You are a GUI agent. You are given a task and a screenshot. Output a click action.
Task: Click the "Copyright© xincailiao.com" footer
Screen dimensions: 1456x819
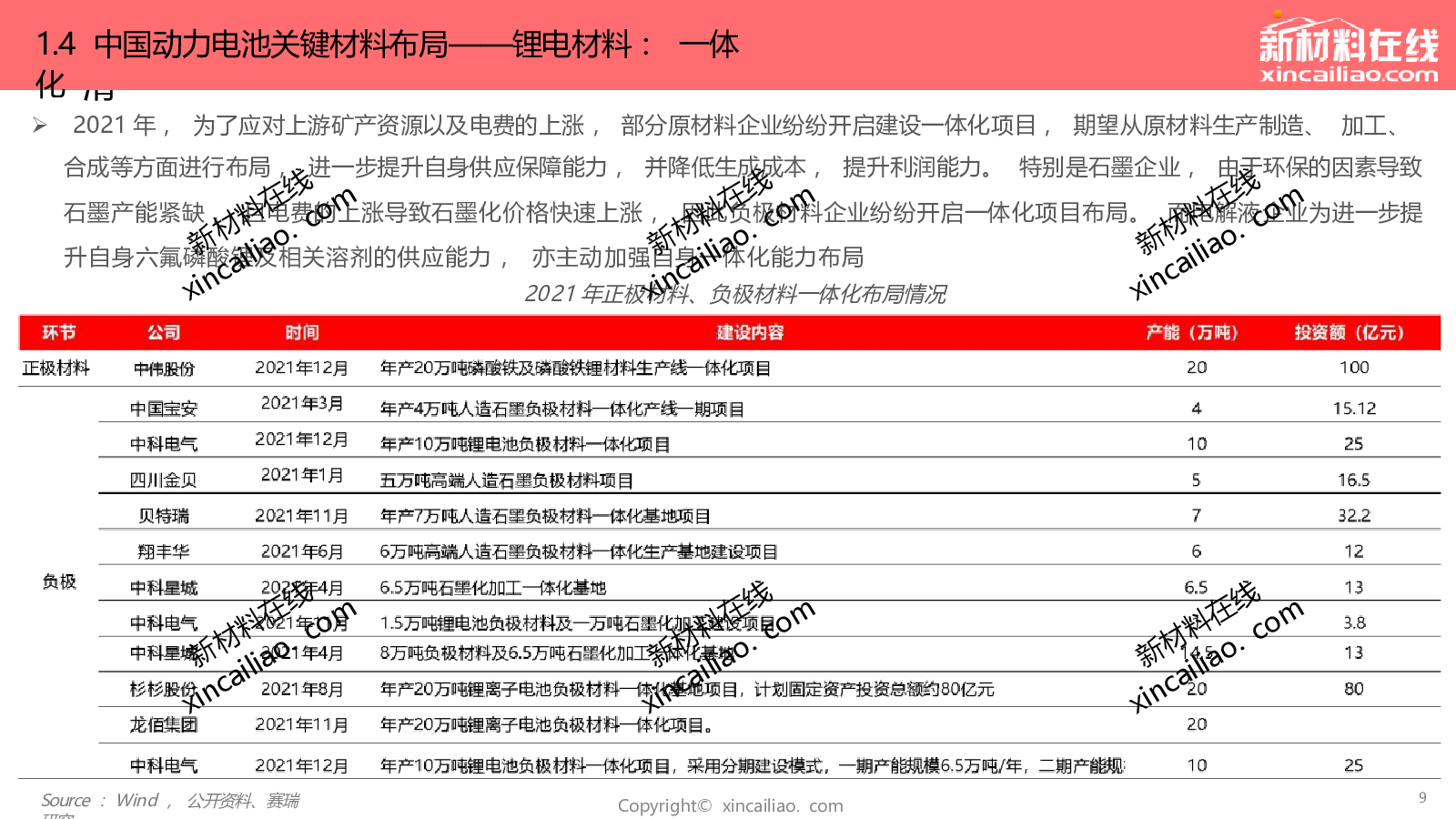click(731, 805)
